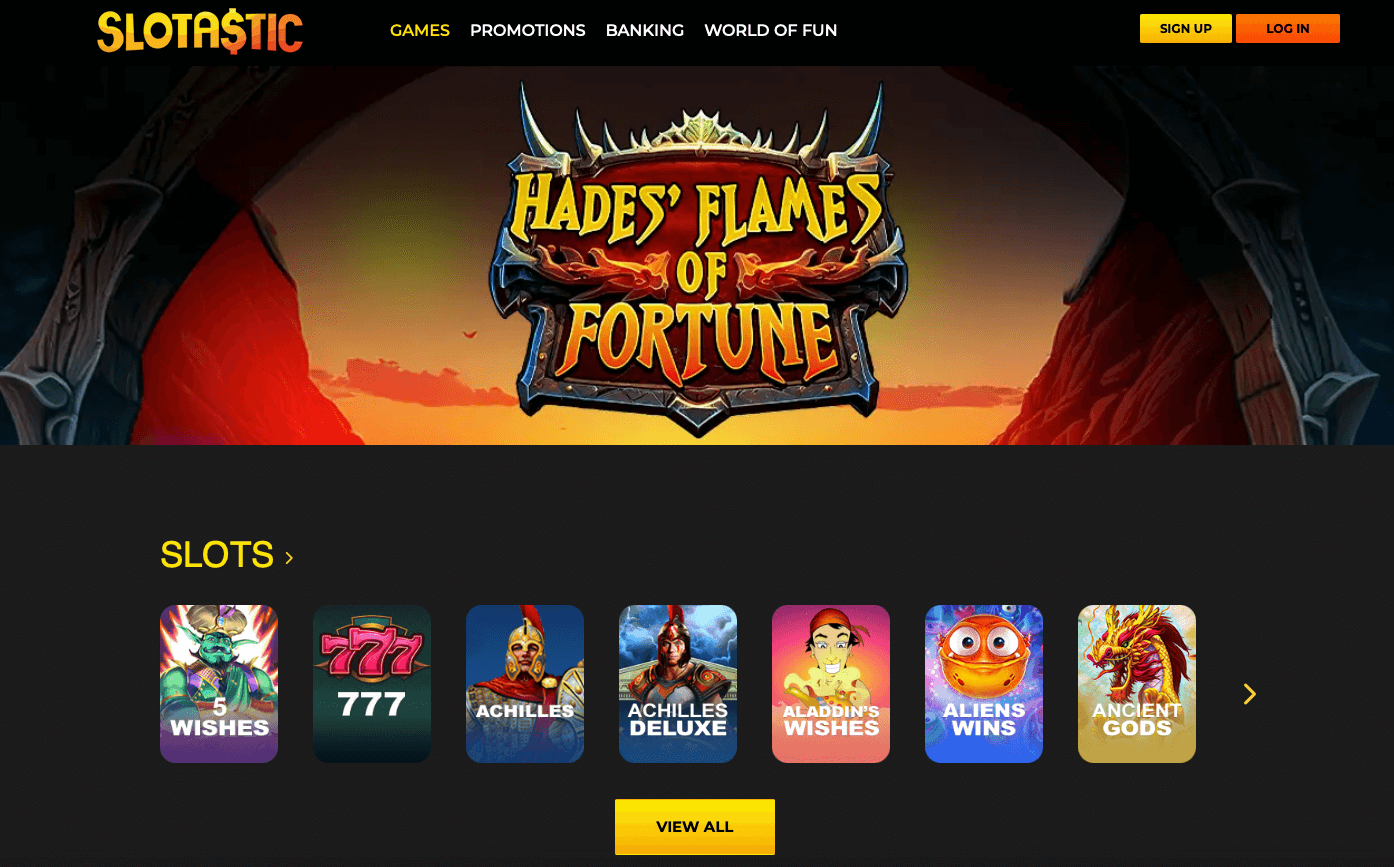The width and height of the screenshot is (1394, 867).
Task: Click the red 777 emblem artwork
Action: (x=372, y=654)
